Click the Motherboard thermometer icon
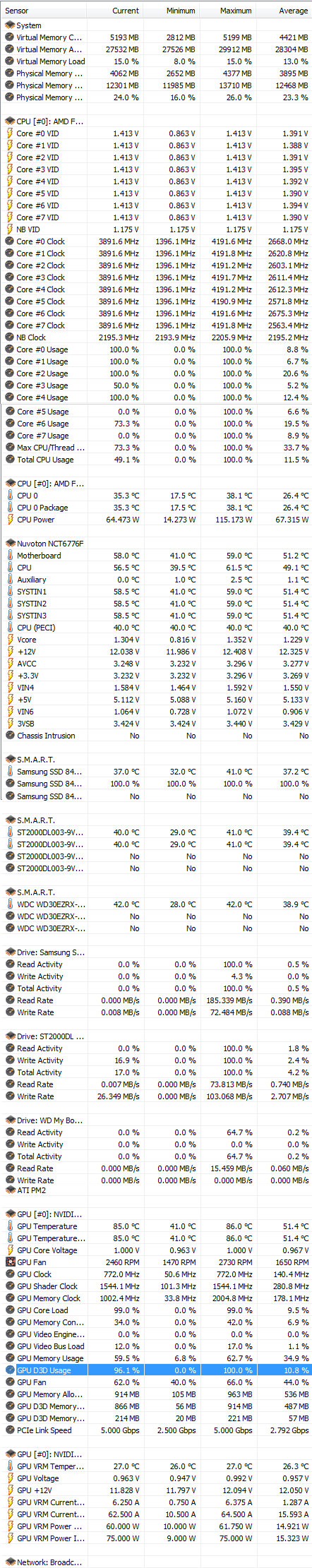Viewport: 312px width, 1568px height. click(x=10, y=556)
